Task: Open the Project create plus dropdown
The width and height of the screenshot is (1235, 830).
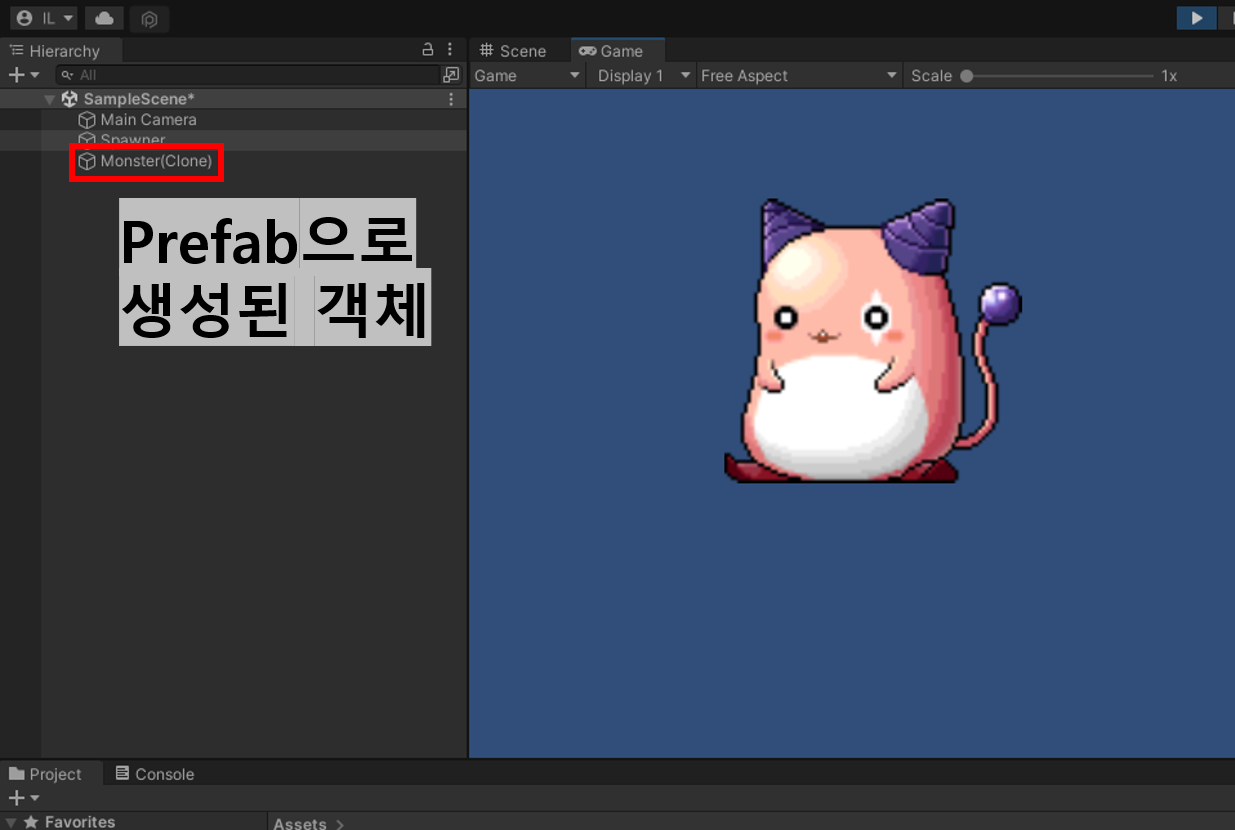Action: pyautogui.click(x=23, y=798)
